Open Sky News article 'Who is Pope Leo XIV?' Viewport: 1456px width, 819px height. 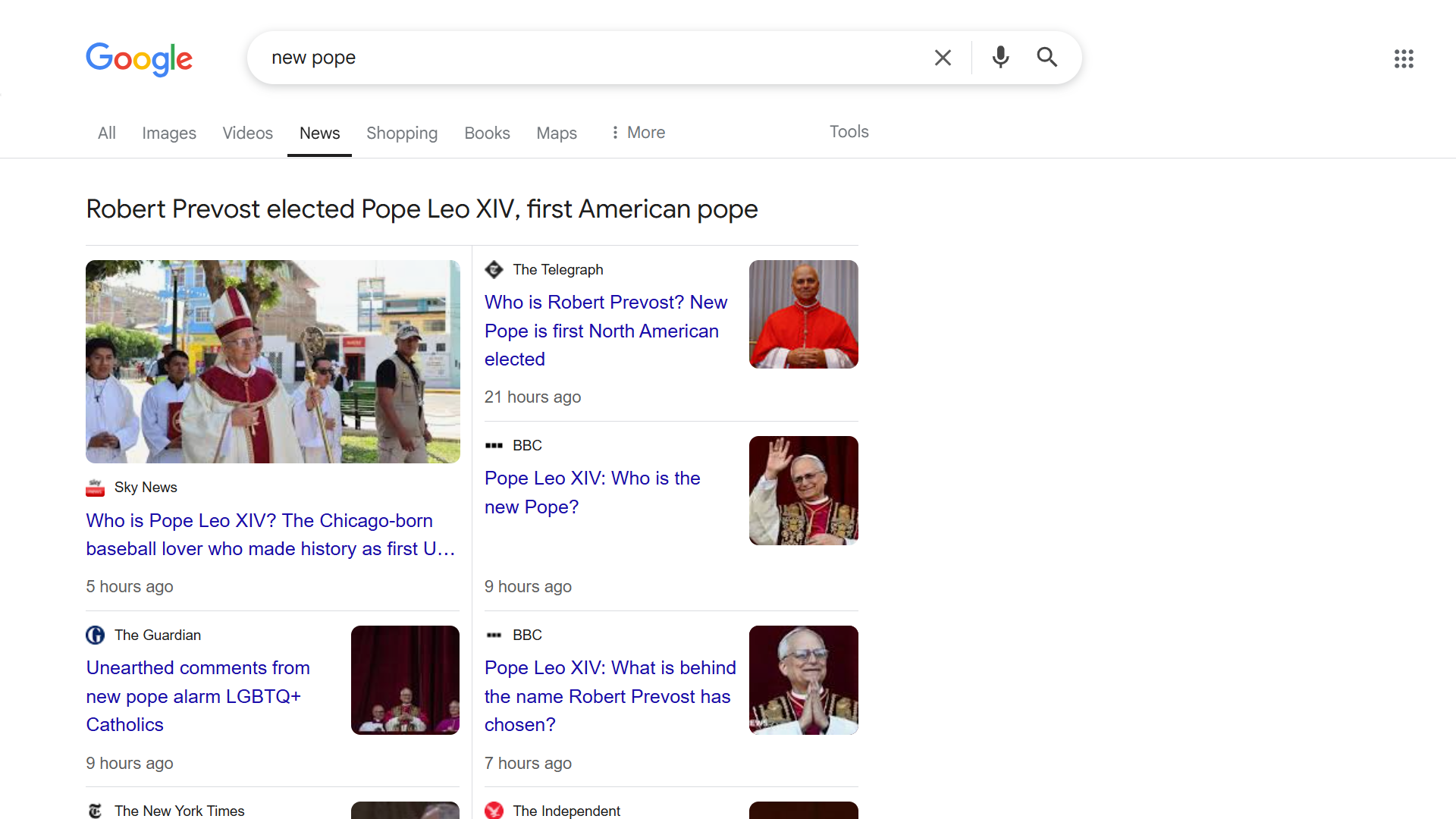[x=271, y=535]
